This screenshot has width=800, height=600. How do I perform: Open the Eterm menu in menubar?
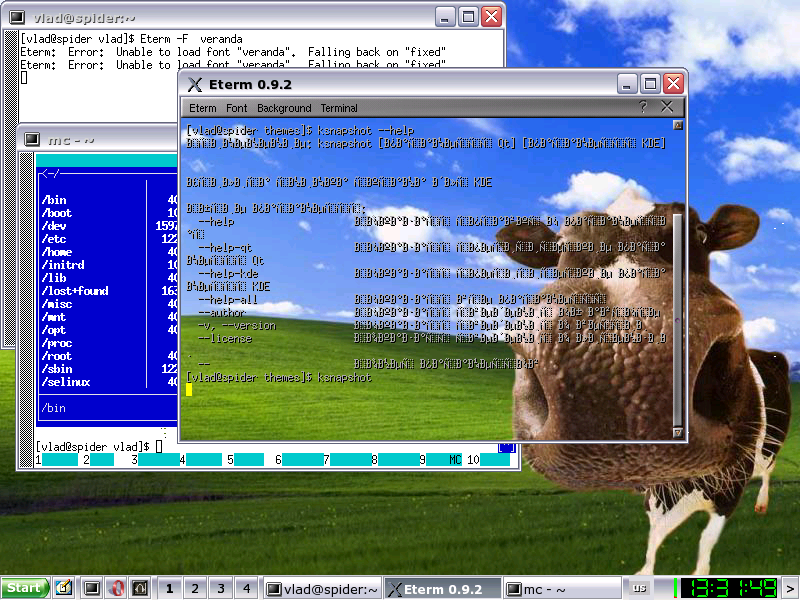[202, 108]
